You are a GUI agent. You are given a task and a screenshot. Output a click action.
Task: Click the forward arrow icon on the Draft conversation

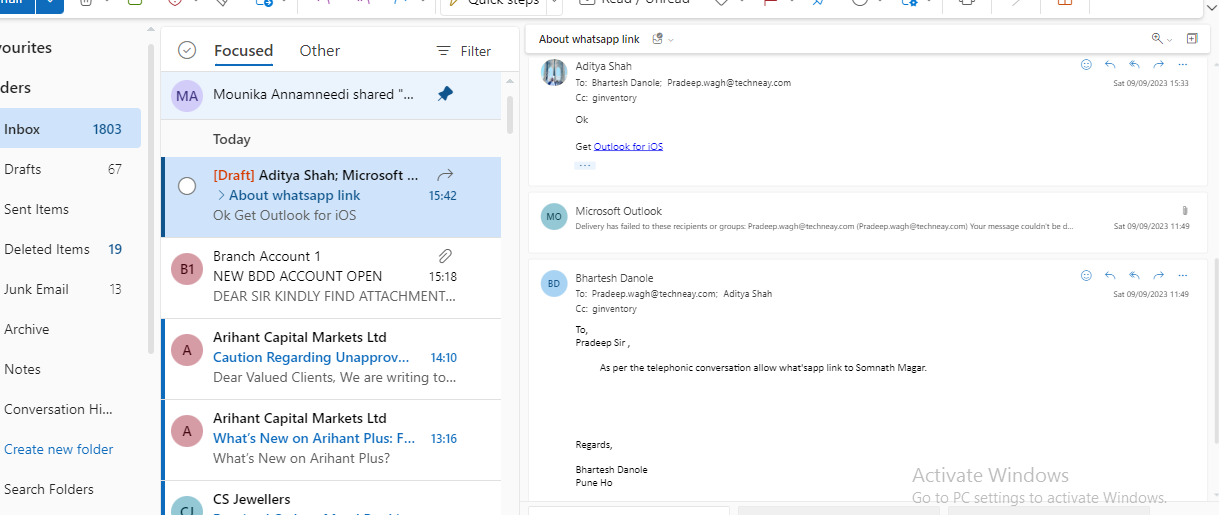coord(446,175)
